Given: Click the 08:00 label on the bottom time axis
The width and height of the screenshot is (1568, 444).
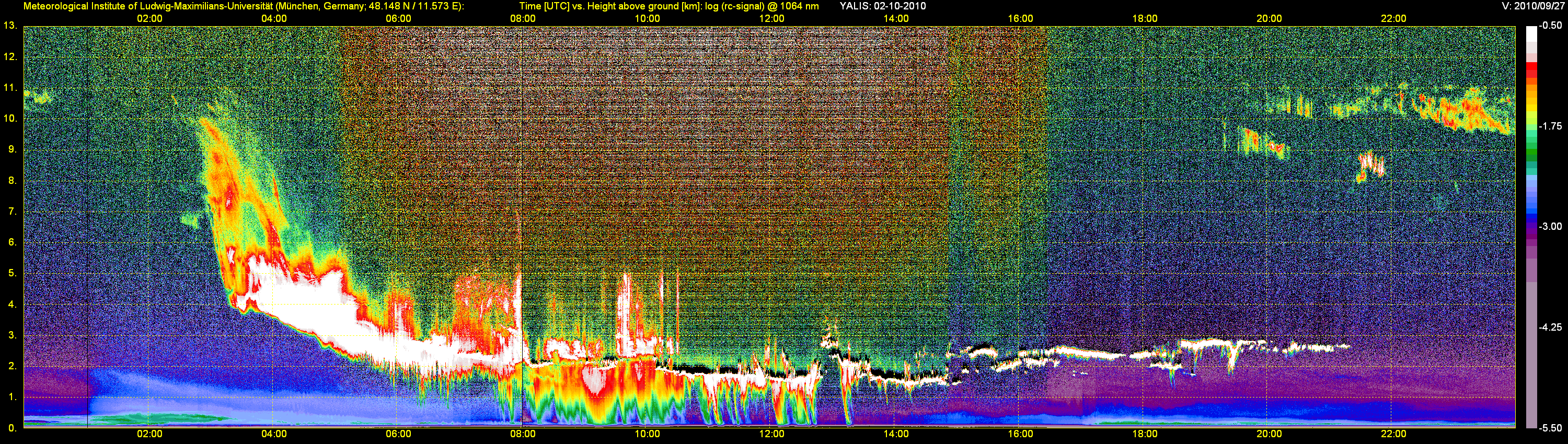Looking at the screenshot, I should [x=523, y=434].
